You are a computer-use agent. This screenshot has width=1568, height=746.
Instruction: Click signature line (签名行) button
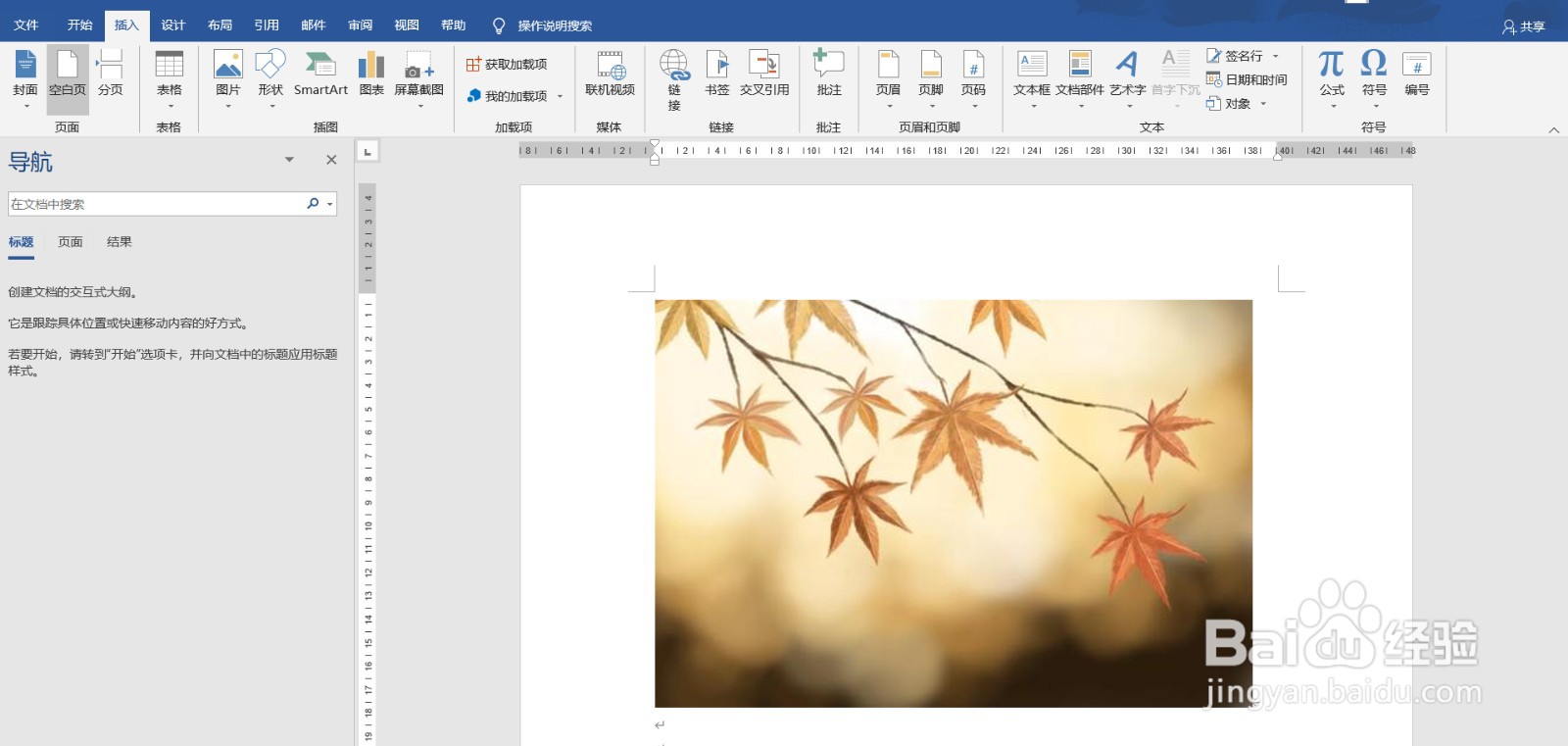click(x=1235, y=56)
